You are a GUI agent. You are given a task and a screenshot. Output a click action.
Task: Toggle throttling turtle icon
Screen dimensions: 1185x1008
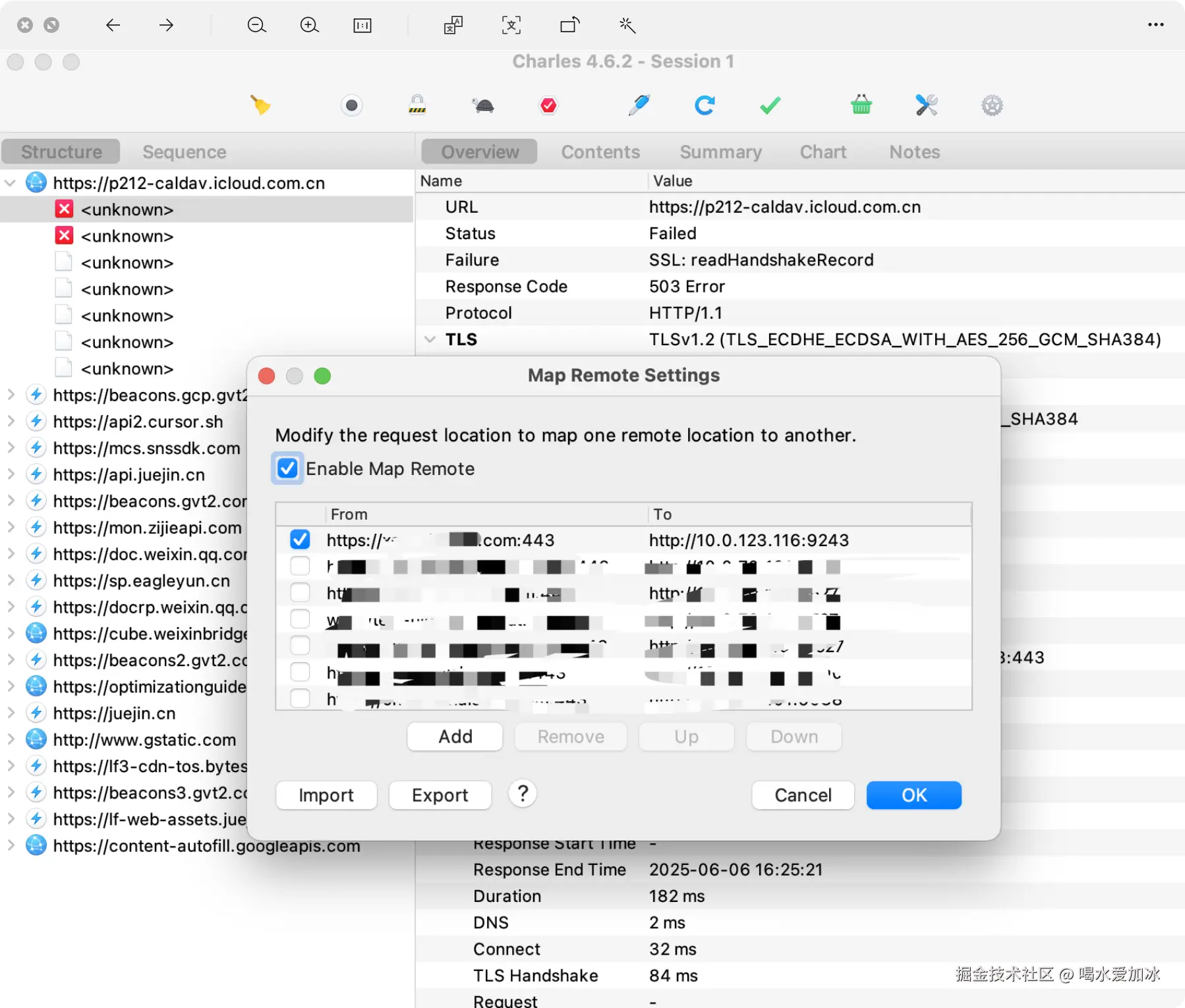pyautogui.click(x=483, y=105)
